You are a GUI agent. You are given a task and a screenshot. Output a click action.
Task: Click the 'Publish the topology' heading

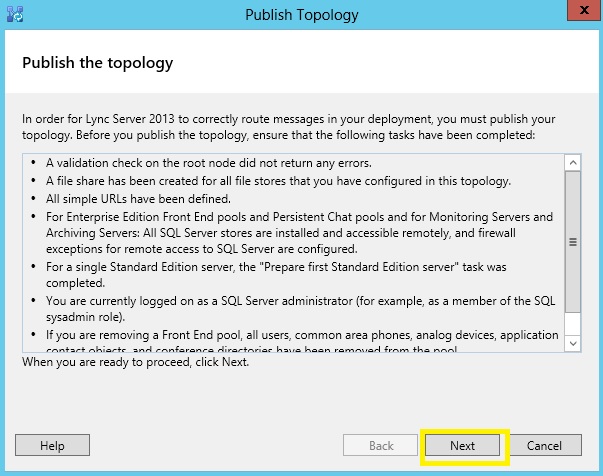click(x=97, y=63)
